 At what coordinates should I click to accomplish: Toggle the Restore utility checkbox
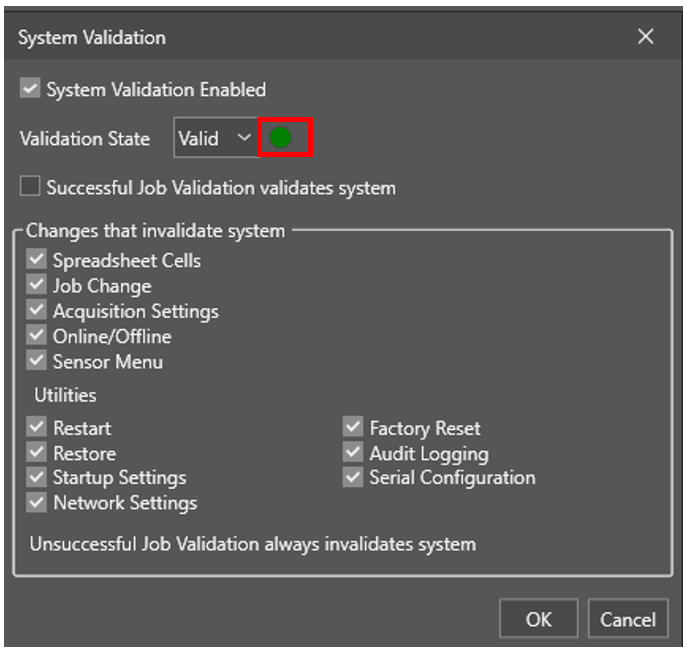[37, 453]
